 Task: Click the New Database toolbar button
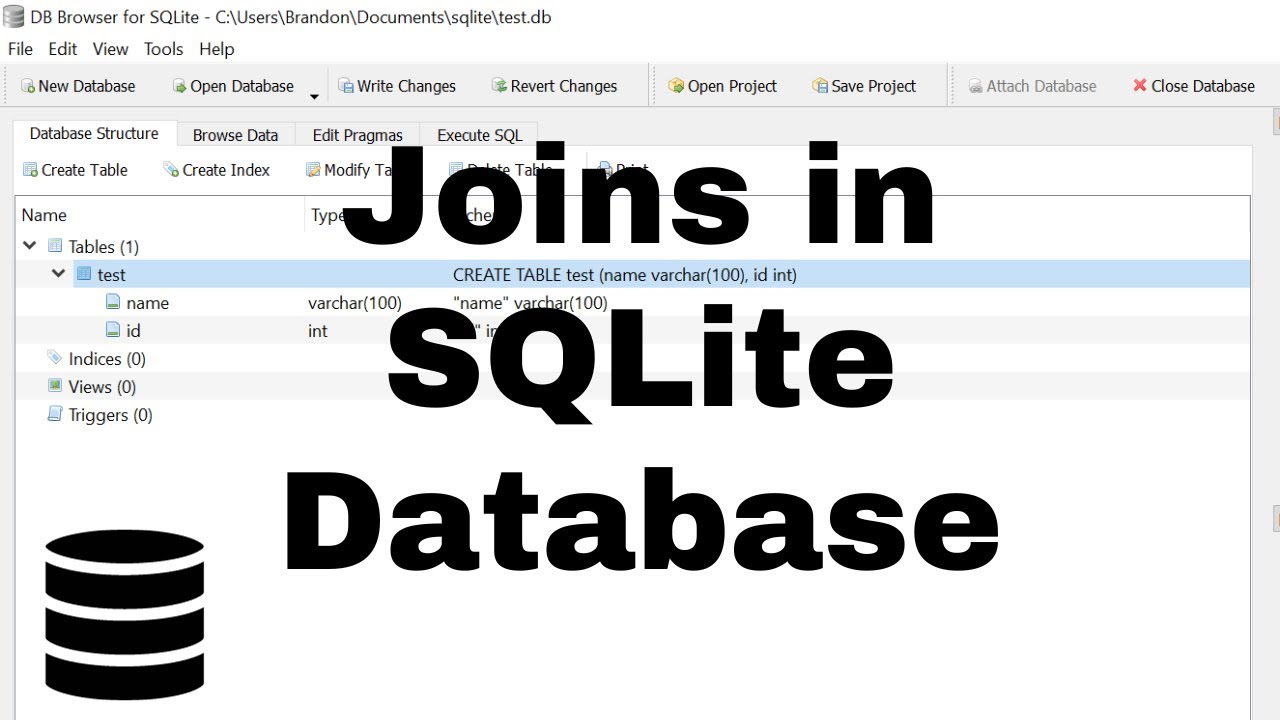tap(78, 86)
